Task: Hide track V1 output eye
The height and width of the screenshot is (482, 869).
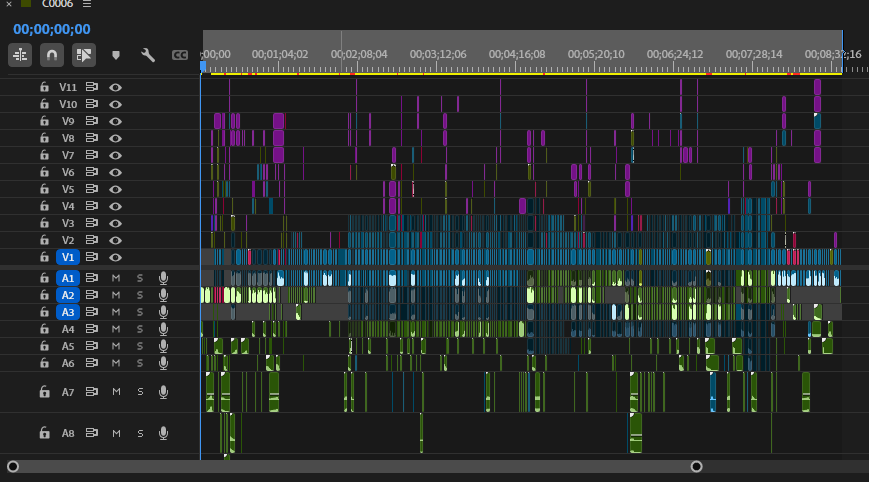Action: [x=115, y=257]
